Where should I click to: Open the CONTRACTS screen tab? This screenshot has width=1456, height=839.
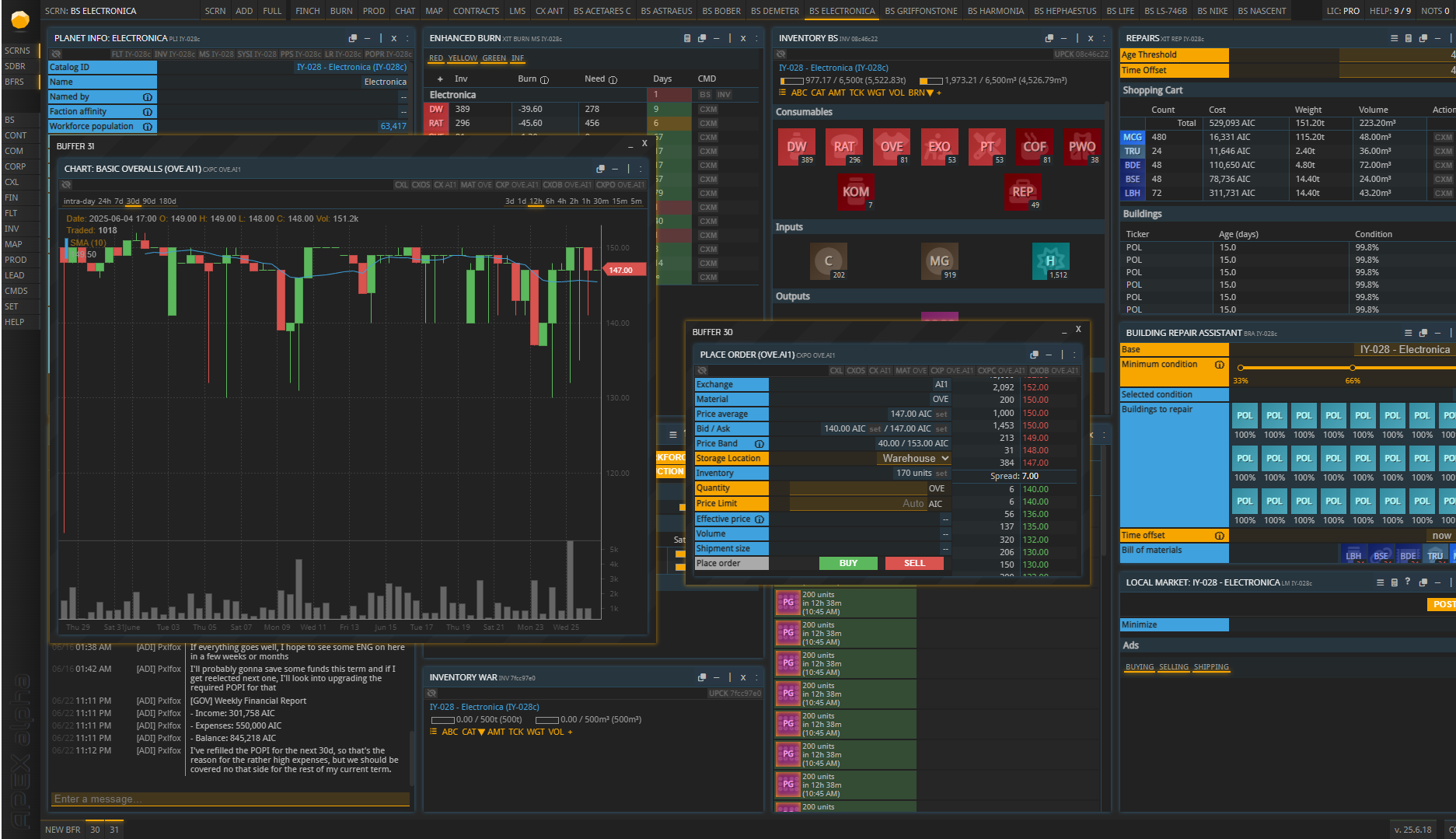(x=476, y=11)
